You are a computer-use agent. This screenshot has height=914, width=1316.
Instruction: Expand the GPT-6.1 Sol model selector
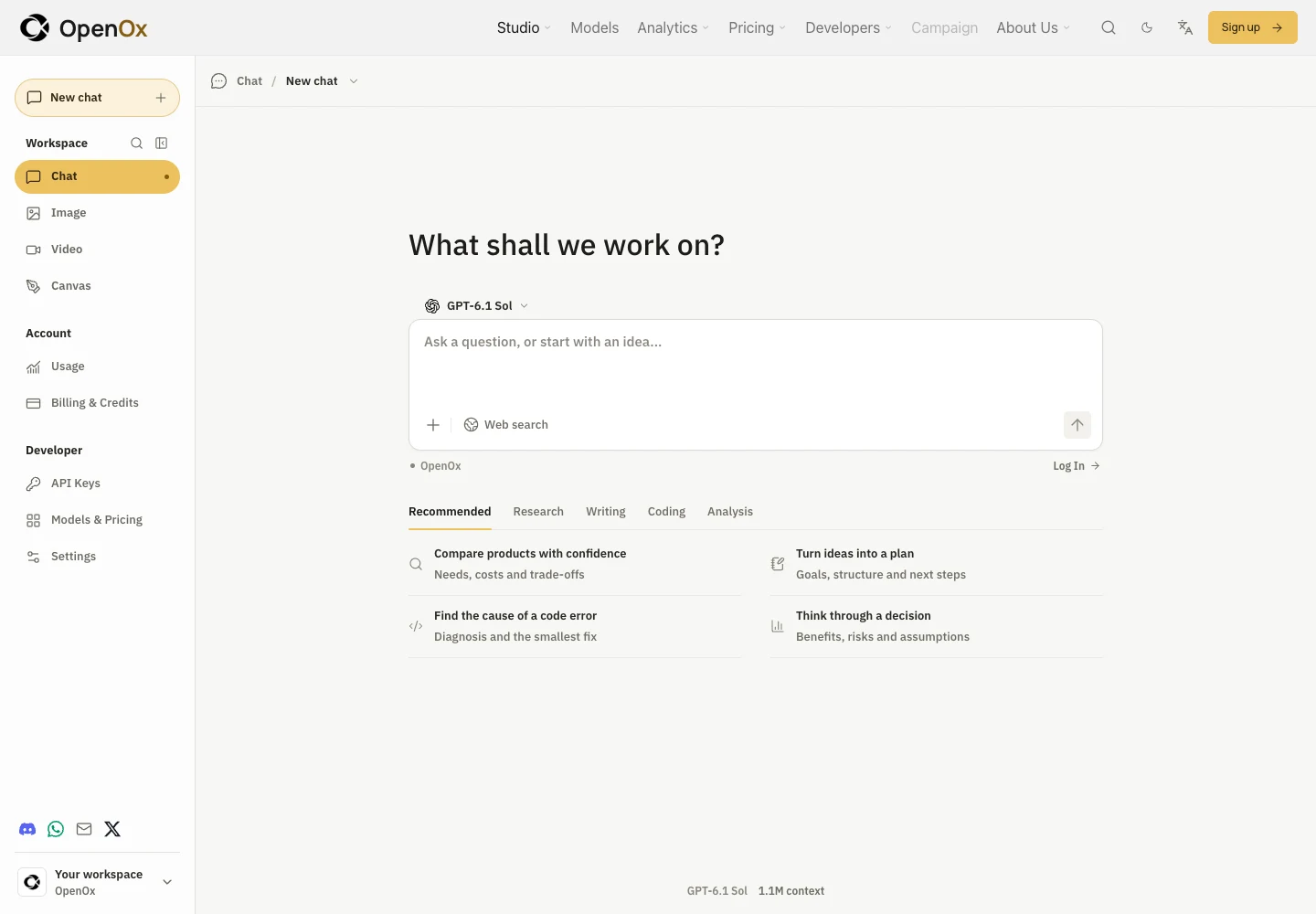pos(476,306)
